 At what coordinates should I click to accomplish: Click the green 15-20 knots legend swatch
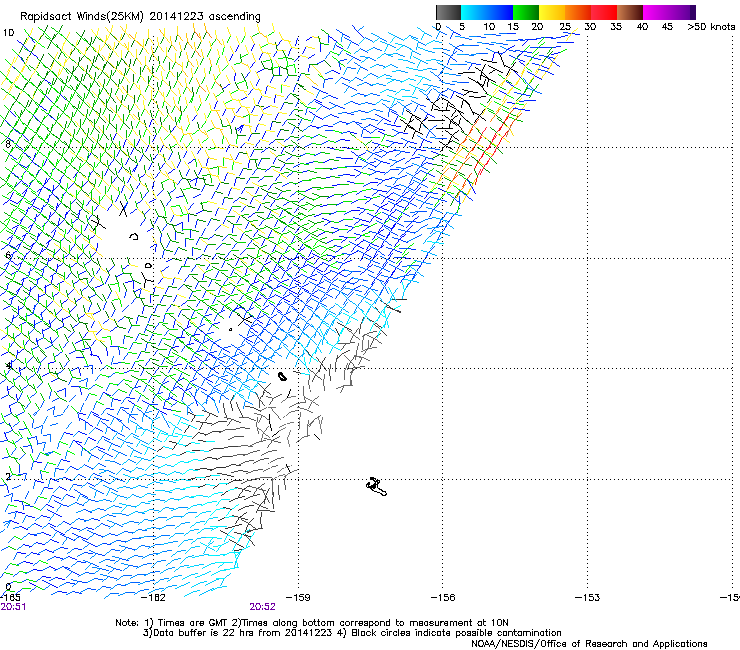526,12
